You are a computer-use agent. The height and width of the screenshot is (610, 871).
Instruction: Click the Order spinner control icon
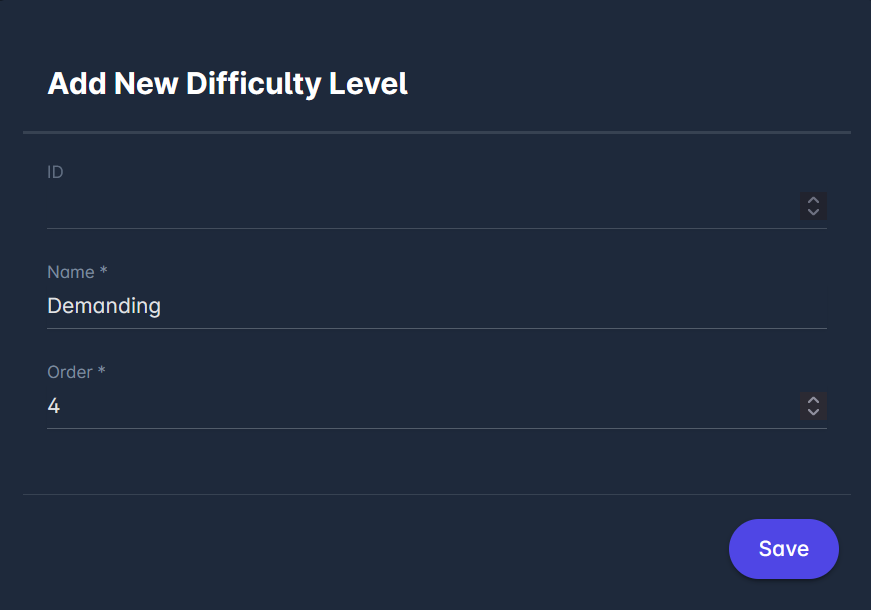tap(813, 406)
